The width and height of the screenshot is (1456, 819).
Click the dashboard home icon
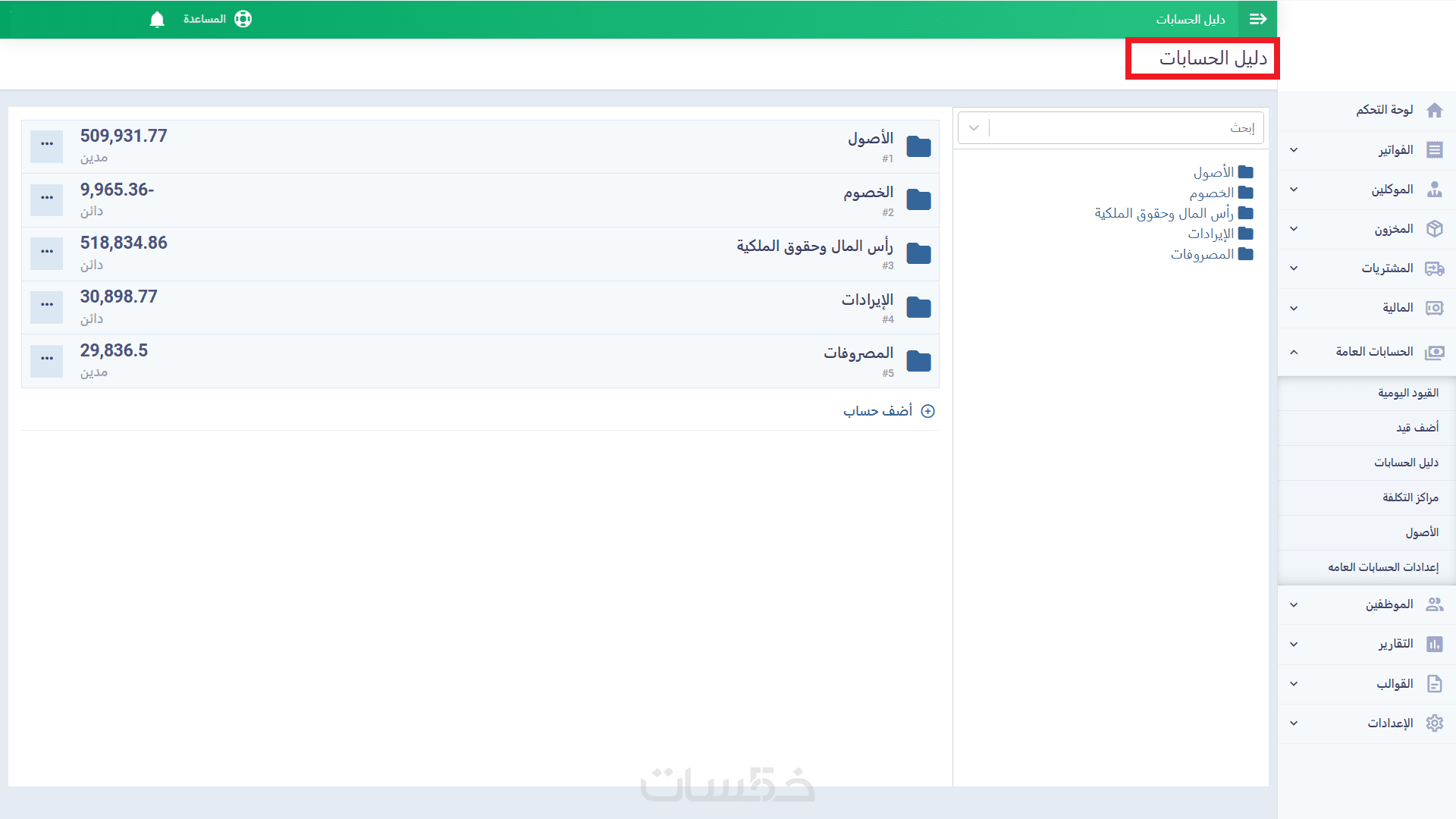[x=1434, y=111]
